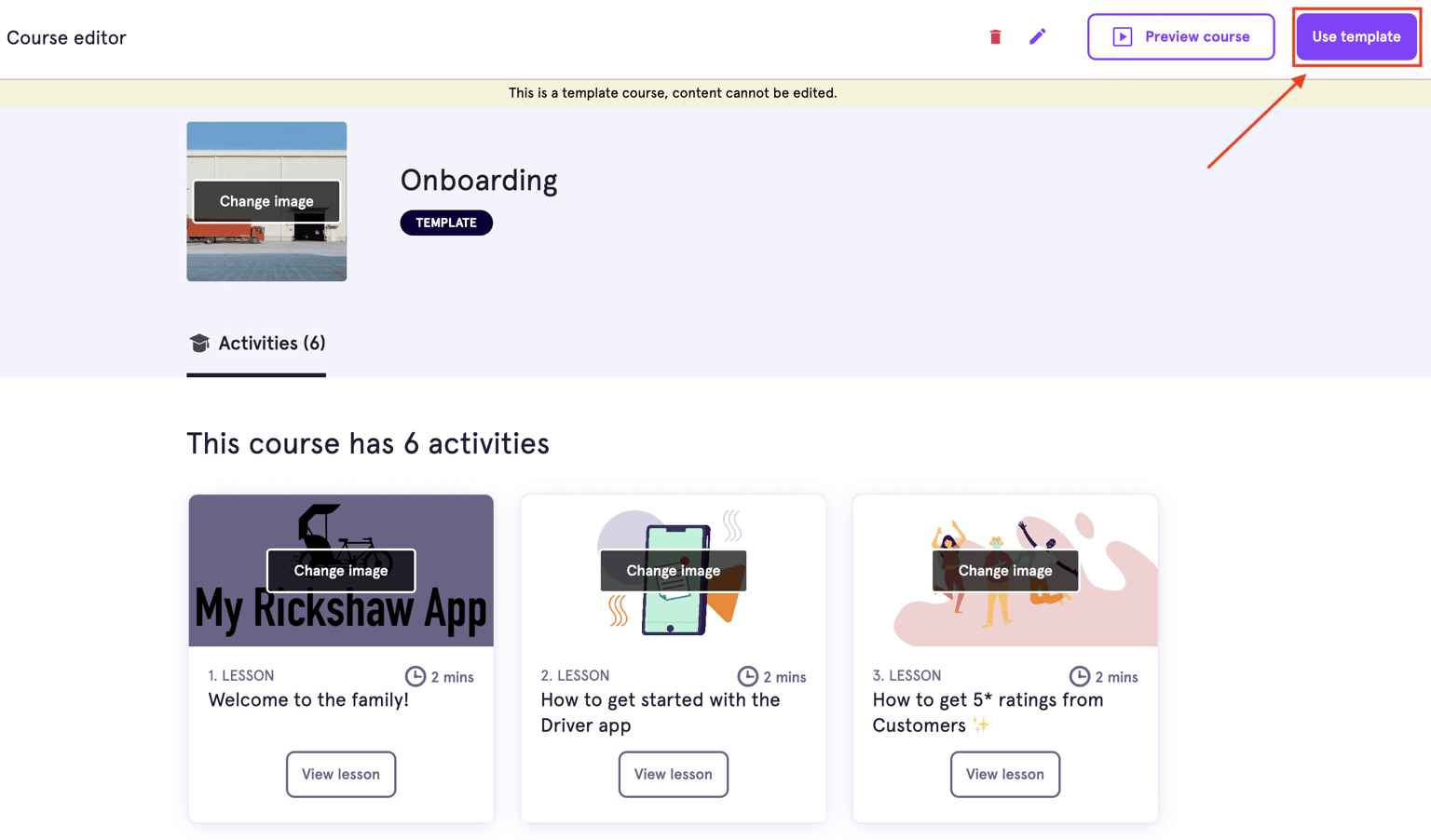Change image on the phone illustration card
This screenshot has height=840, width=1431.
[x=674, y=571]
